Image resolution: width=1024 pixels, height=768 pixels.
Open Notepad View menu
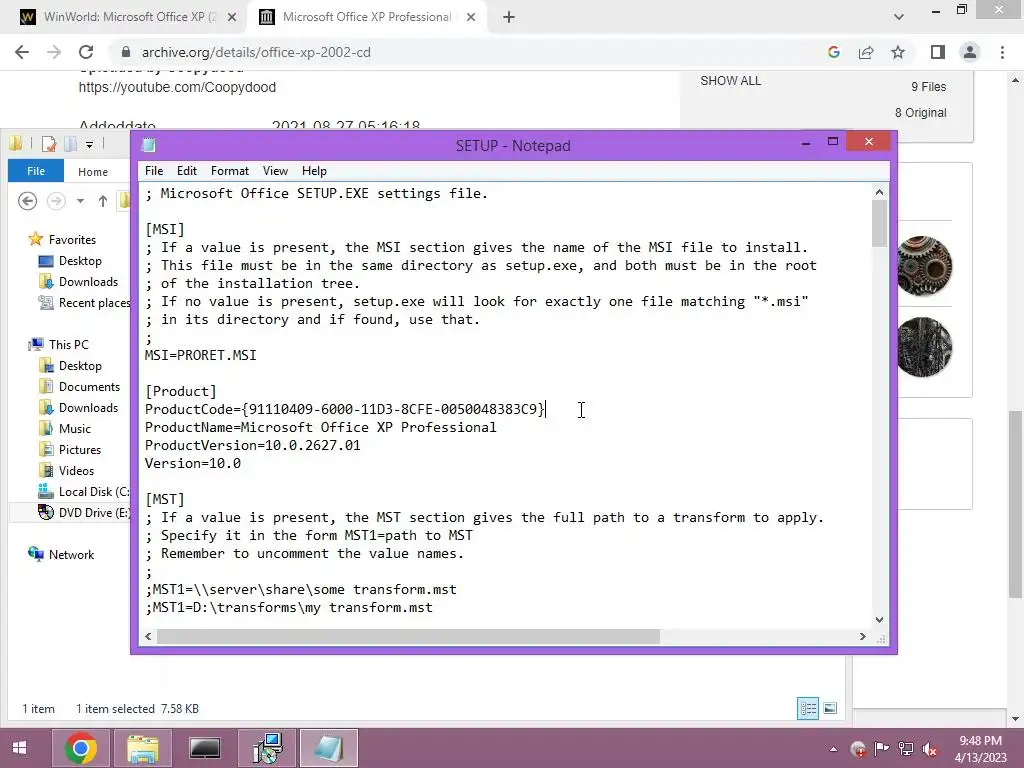[x=276, y=171]
